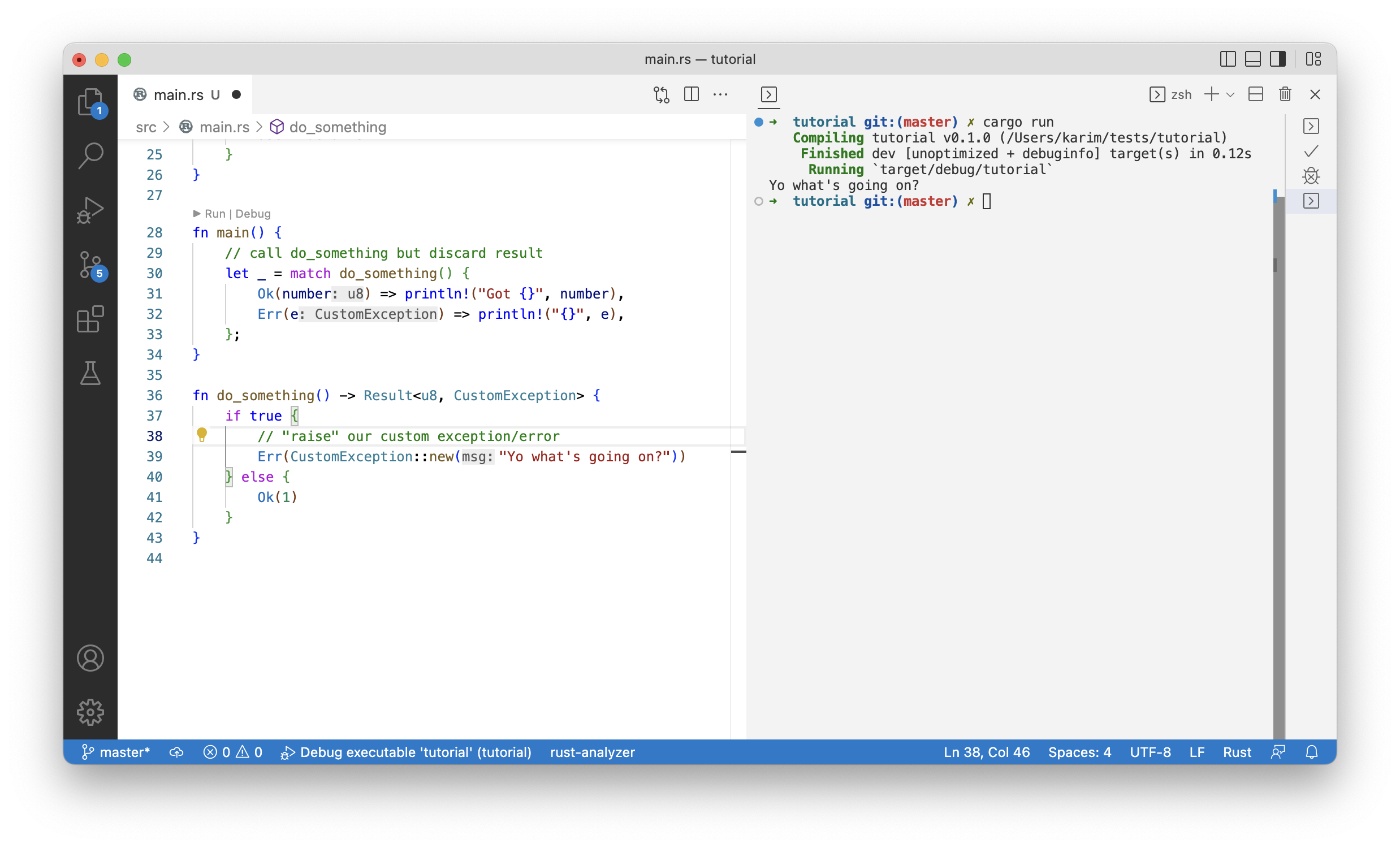Click the Debug code lens above fn main
This screenshot has height=848, width=1400.
pyautogui.click(x=253, y=214)
